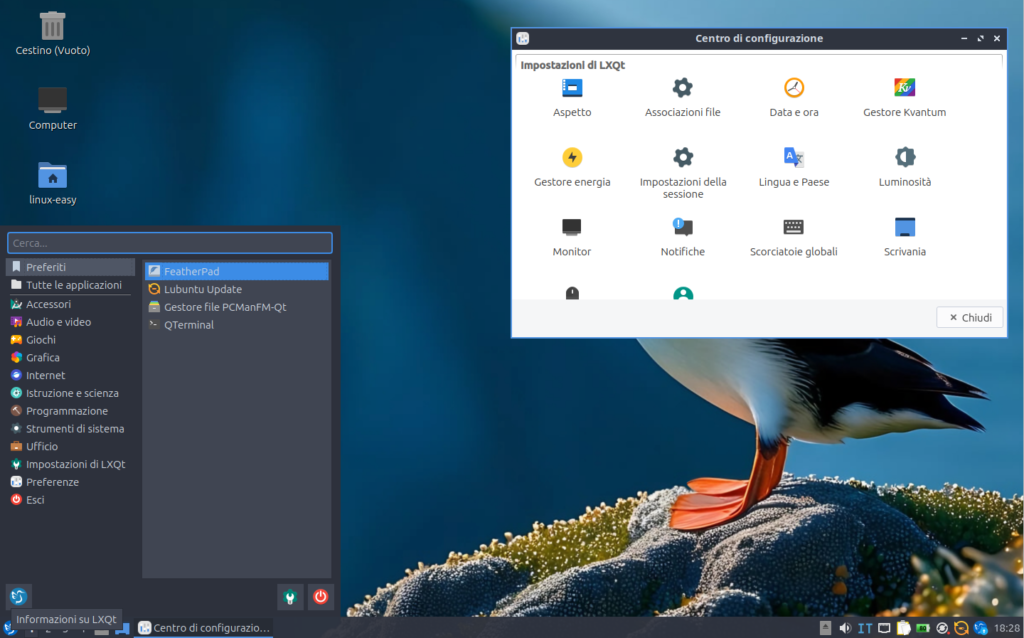This screenshot has width=1024, height=638.
Task: Switch to the Tutte le applicazioni category
Action: pyautogui.click(x=69, y=285)
